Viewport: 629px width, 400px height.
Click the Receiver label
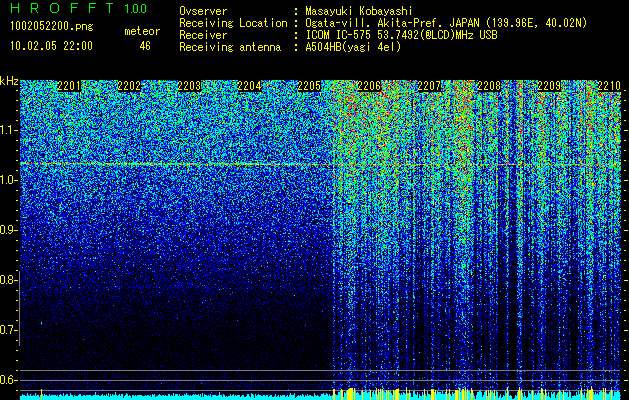tap(203, 35)
